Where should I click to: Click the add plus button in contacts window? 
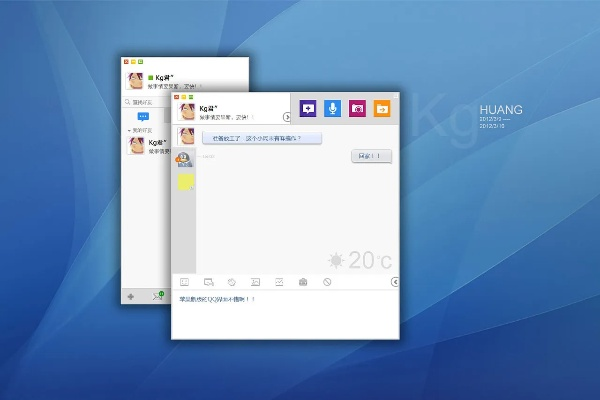(x=130, y=296)
